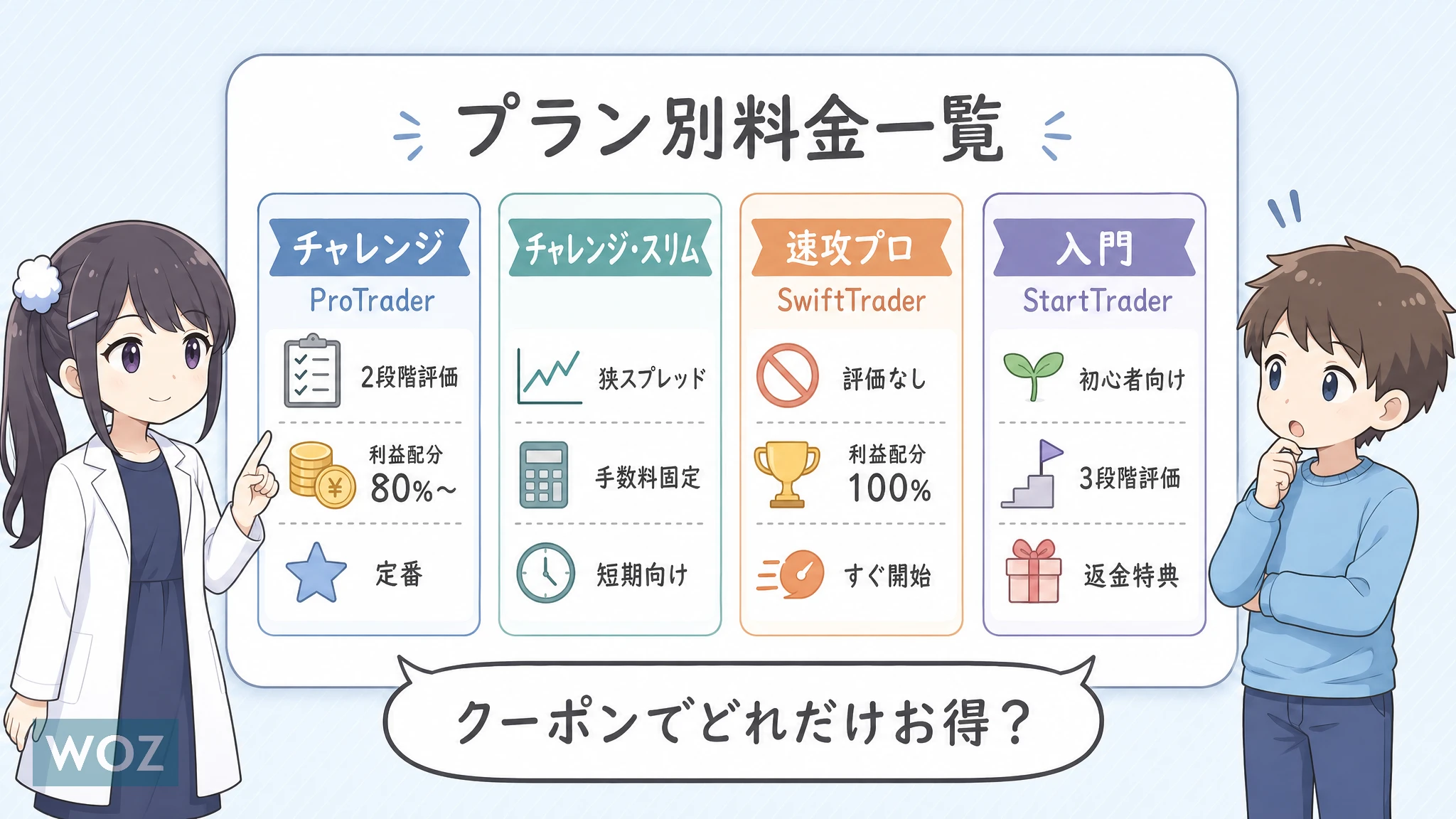Select the orange 速攻プロ banner
This screenshot has height=819, width=1456.
point(851,248)
